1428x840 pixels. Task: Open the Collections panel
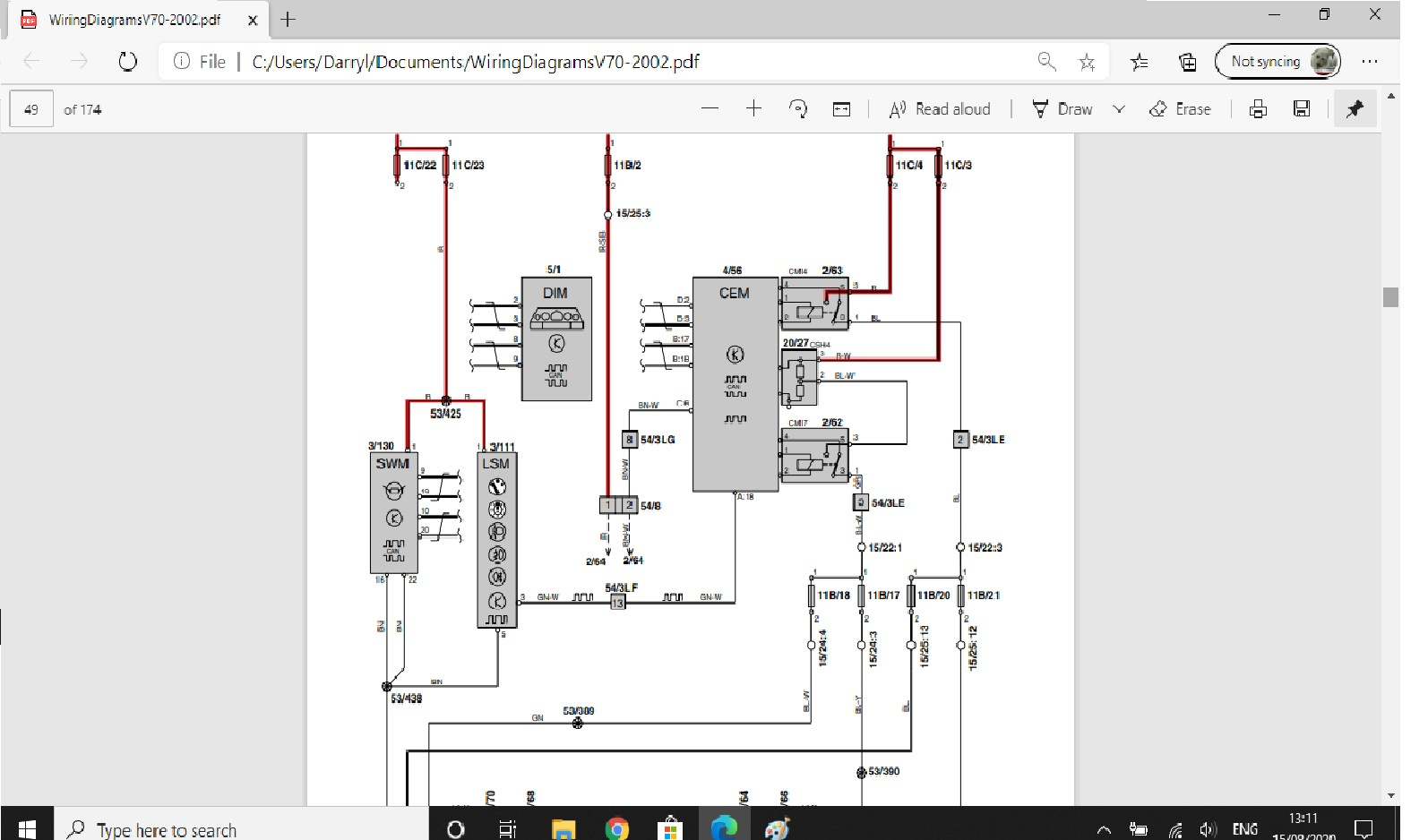point(1187,62)
